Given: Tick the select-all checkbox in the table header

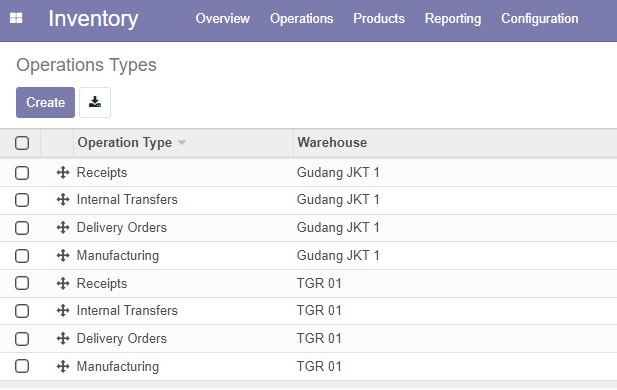Looking at the screenshot, I should tap(22, 143).
